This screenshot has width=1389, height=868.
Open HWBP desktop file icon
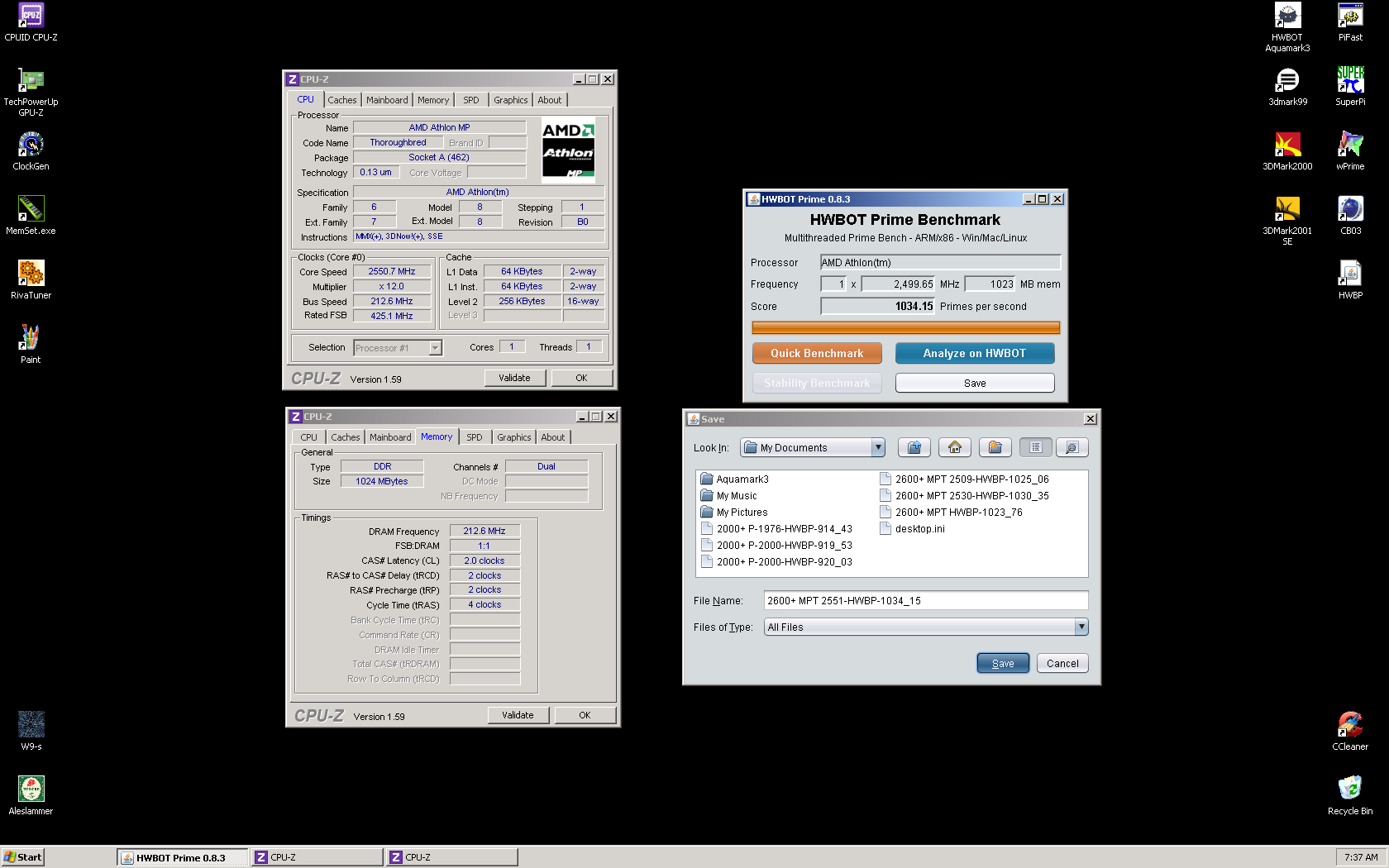(x=1350, y=280)
